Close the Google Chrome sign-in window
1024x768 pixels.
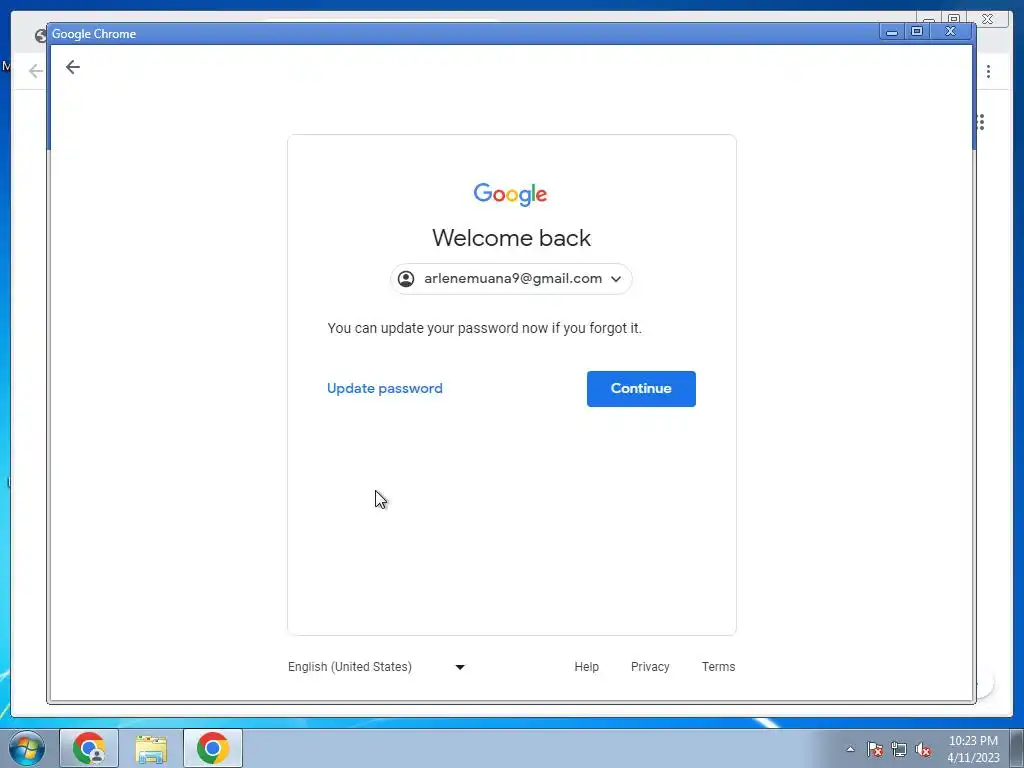pos(951,31)
